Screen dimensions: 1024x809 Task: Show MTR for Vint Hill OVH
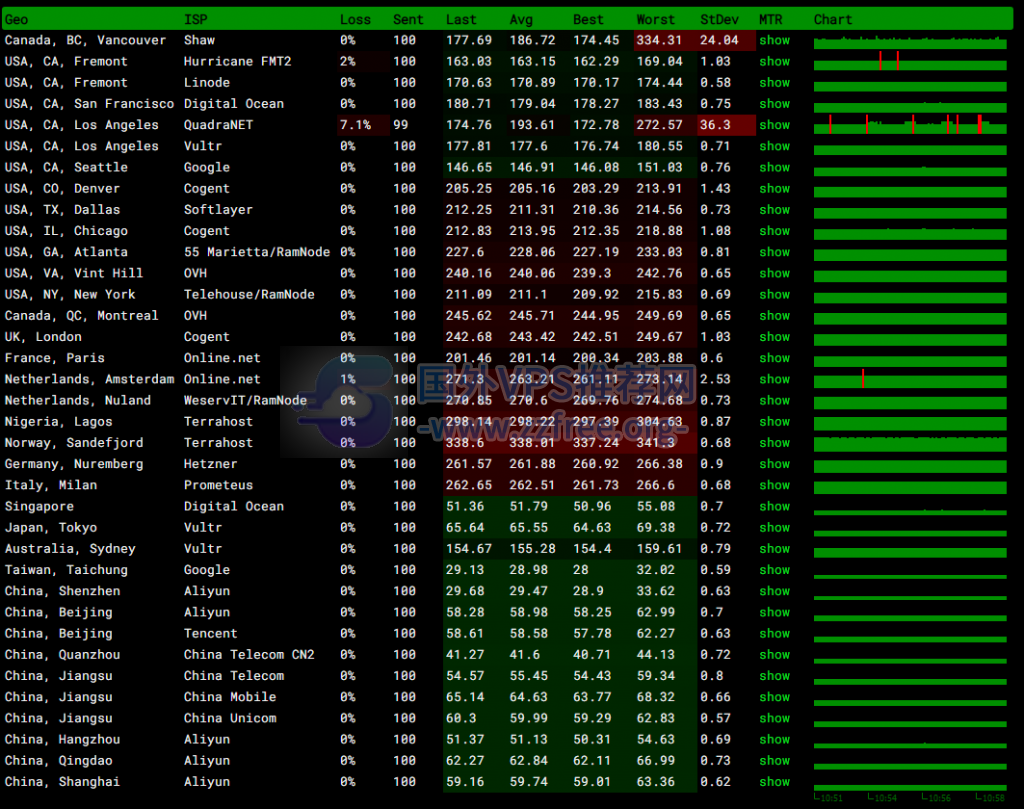coord(775,274)
